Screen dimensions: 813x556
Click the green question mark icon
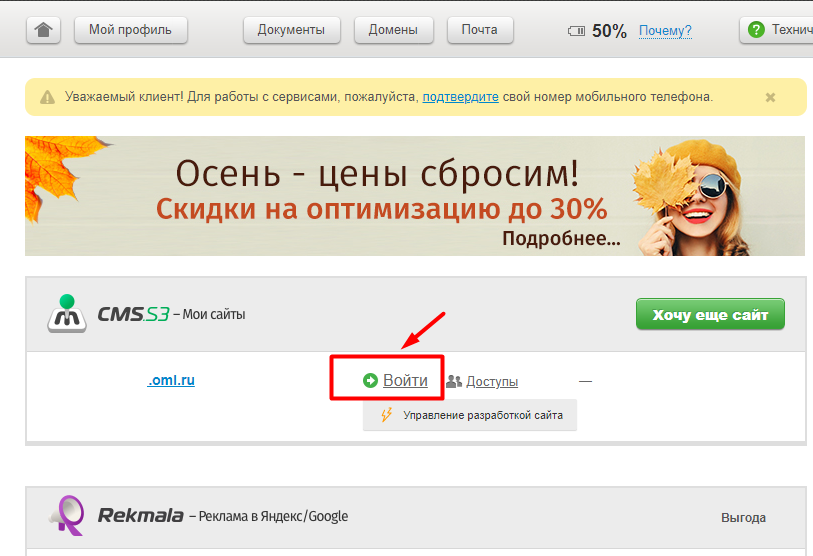click(x=756, y=30)
